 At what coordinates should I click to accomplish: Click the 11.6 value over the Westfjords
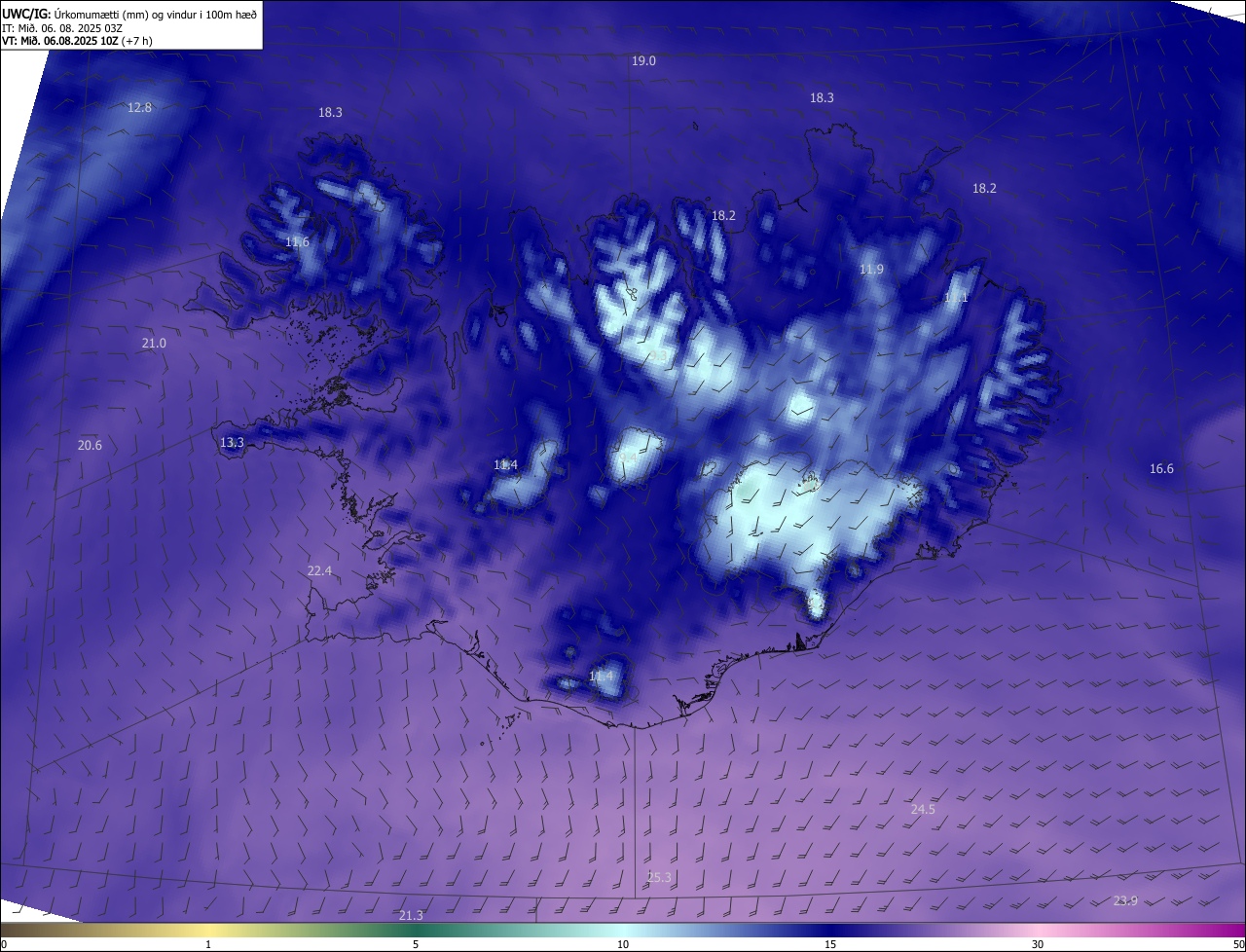click(297, 241)
